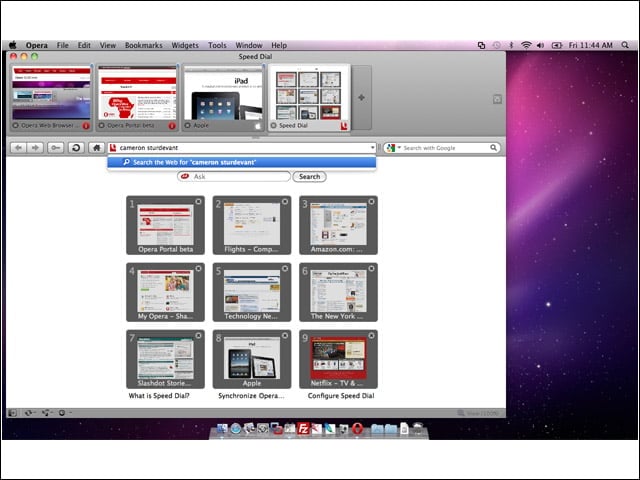The width and height of the screenshot is (640, 480).
Task: Open speed dial 4 My Opera thumbnail
Action: pyautogui.click(x=165, y=292)
